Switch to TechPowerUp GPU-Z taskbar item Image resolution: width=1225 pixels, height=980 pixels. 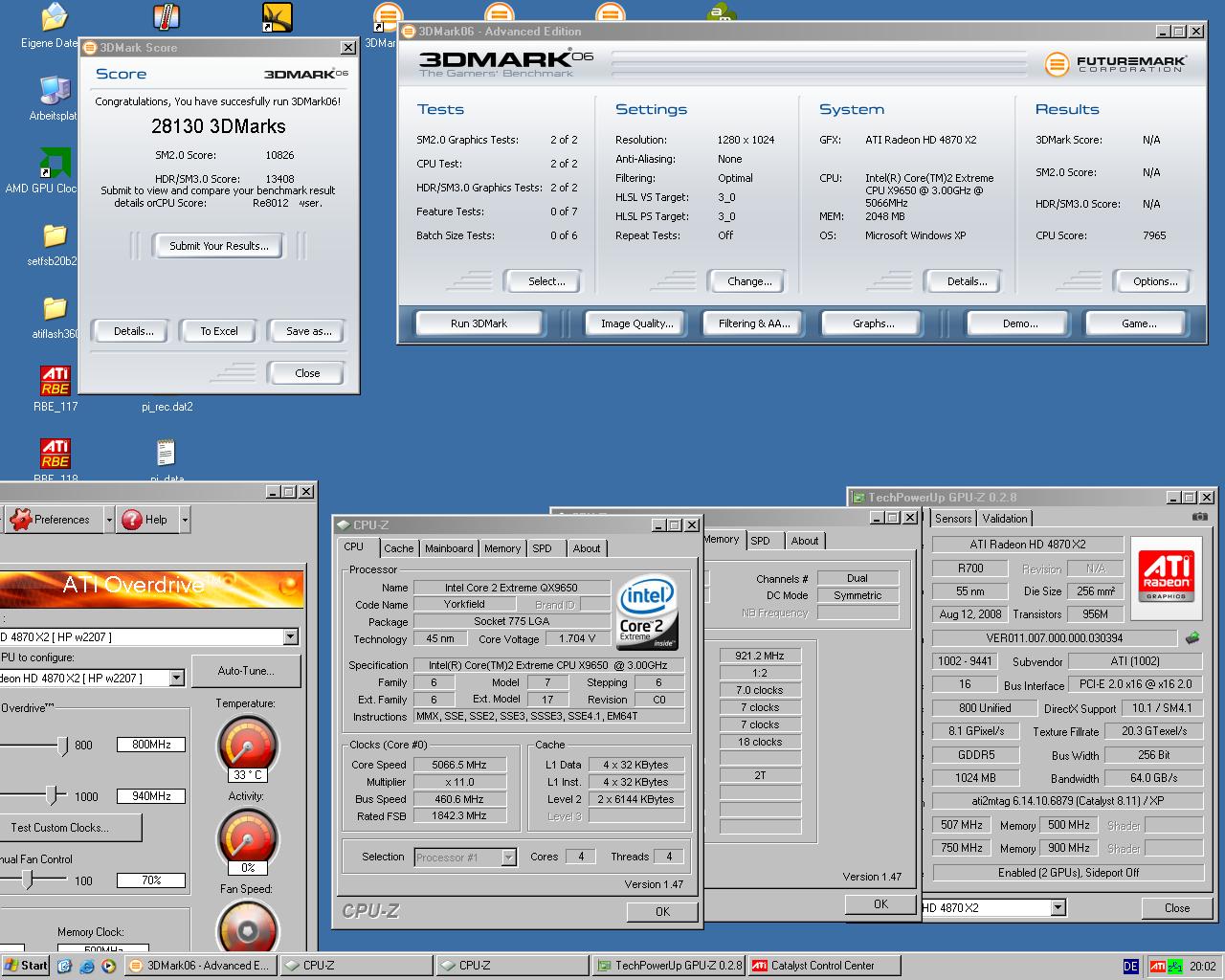[x=668, y=966]
